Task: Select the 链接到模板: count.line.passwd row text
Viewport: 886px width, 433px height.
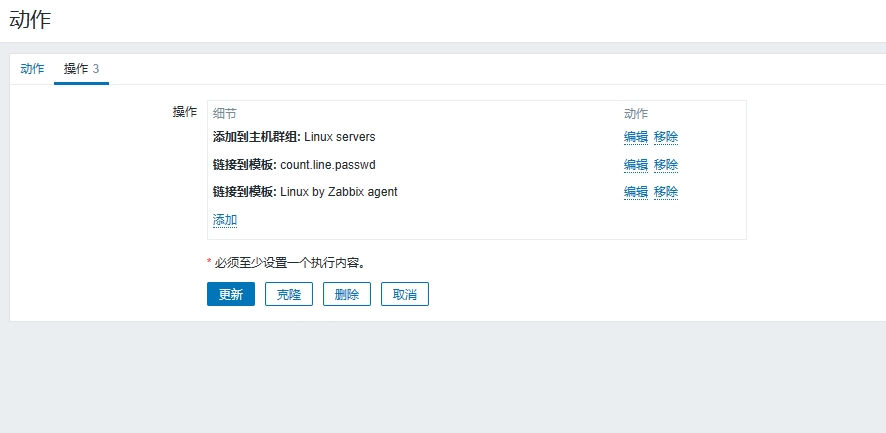Action: coord(294,165)
